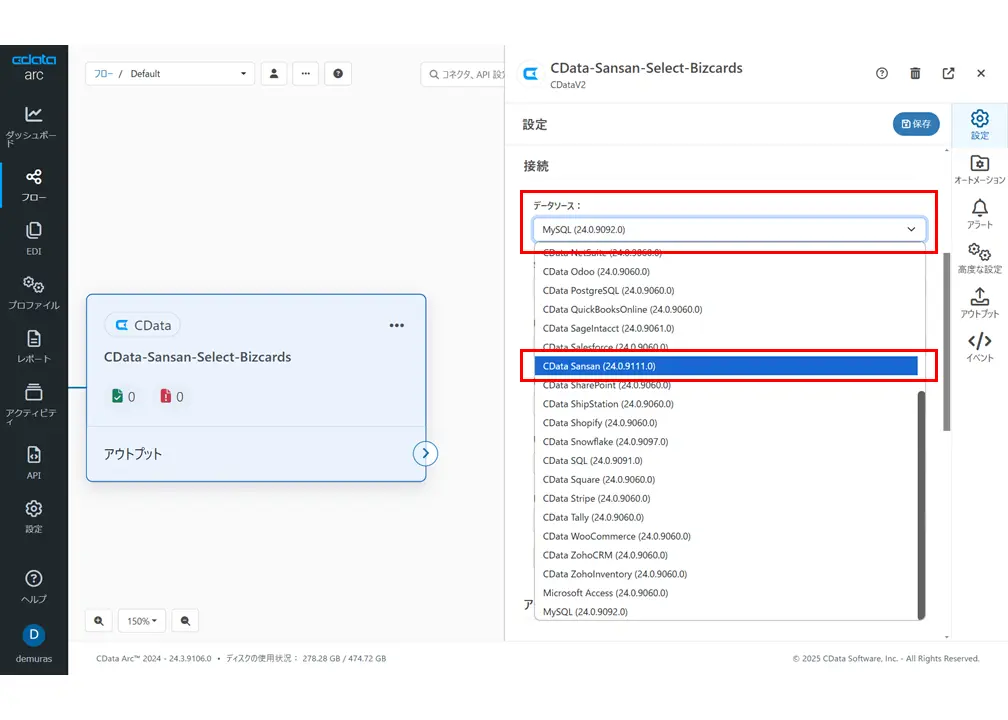Image resolution: width=1008 pixels, height=720 pixels.
Task: Select CData SharePoint from the list
Action: click(726, 385)
